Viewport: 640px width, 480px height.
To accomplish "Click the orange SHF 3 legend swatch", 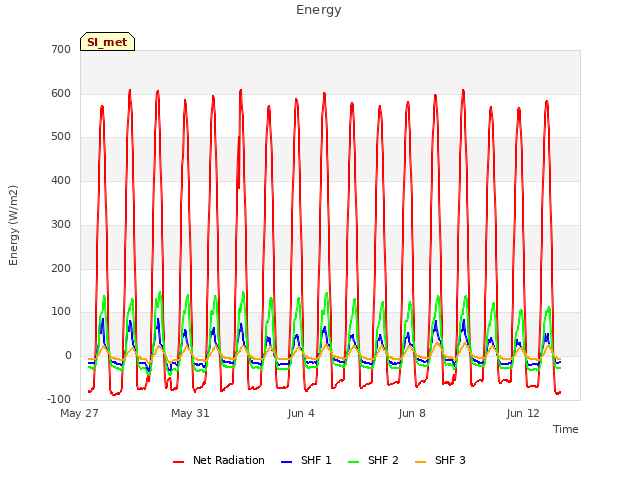I will click(x=420, y=462).
